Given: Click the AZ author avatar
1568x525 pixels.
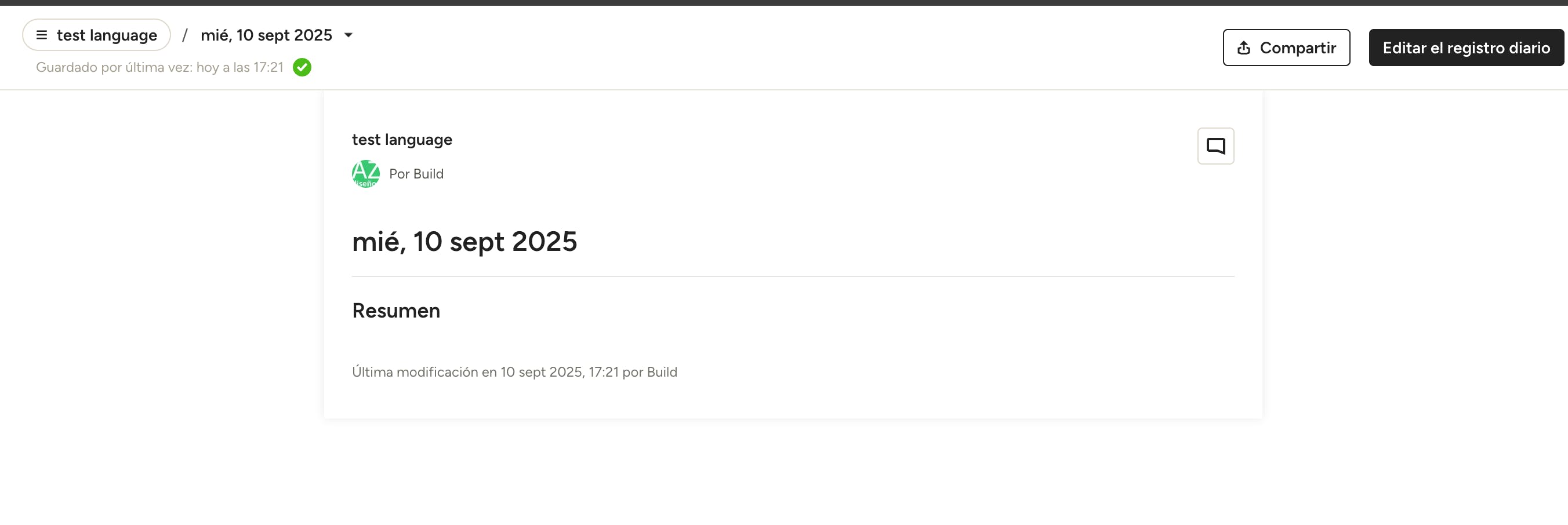Looking at the screenshot, I should (366, 174).
